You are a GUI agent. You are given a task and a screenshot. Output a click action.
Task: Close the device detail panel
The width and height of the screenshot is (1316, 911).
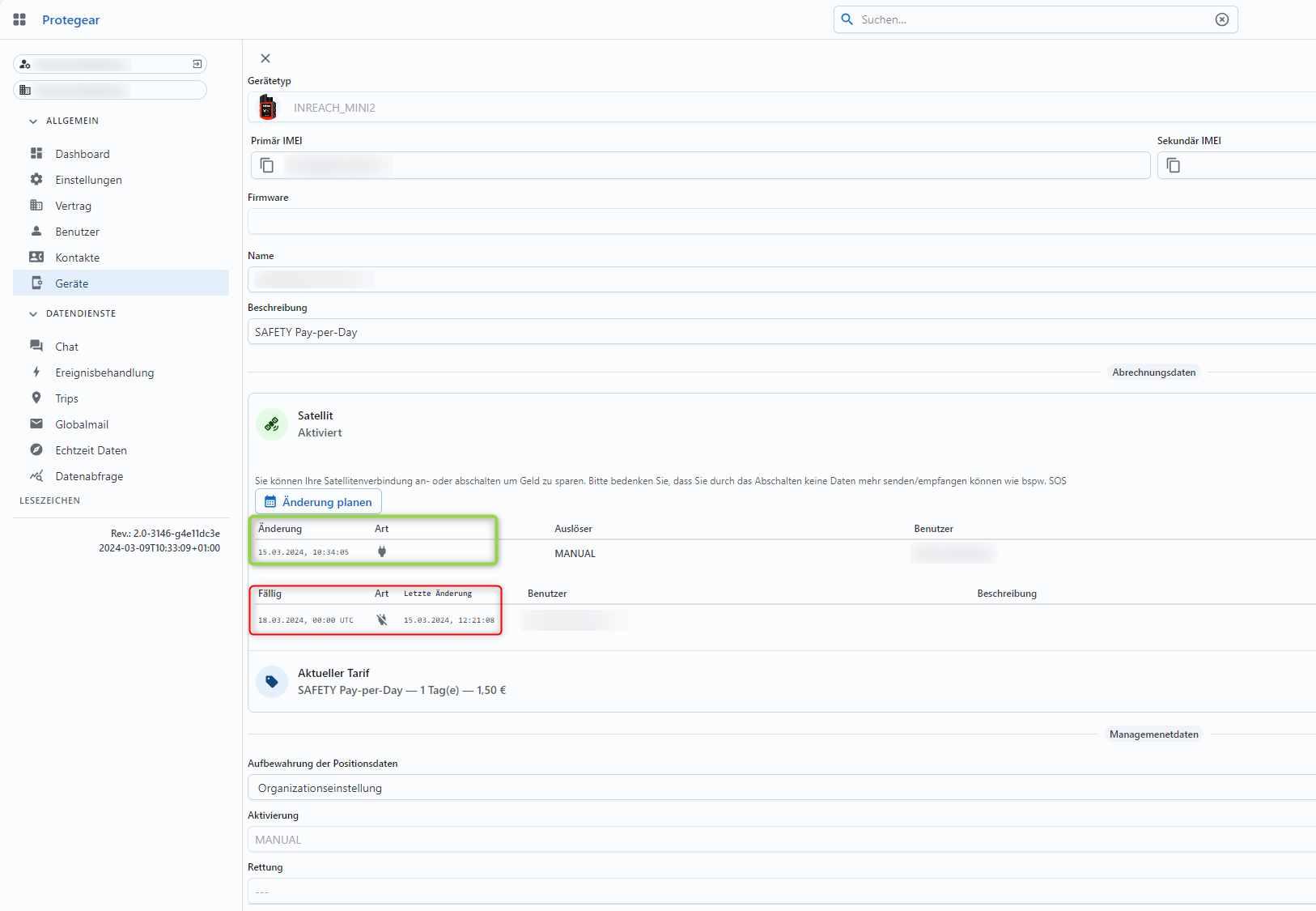click(265, 58)
